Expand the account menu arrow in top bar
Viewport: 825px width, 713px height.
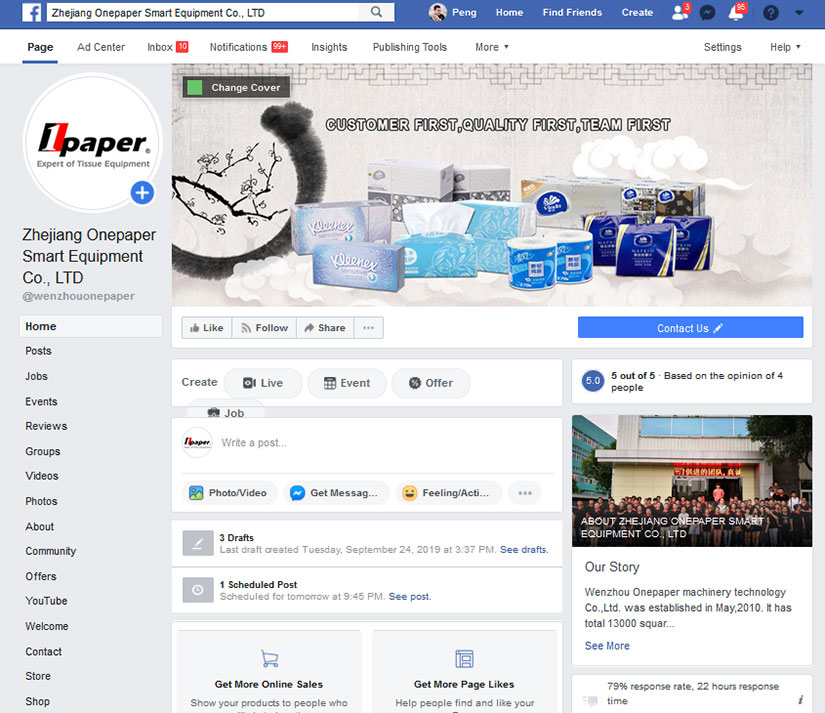(x=799, y=13)
